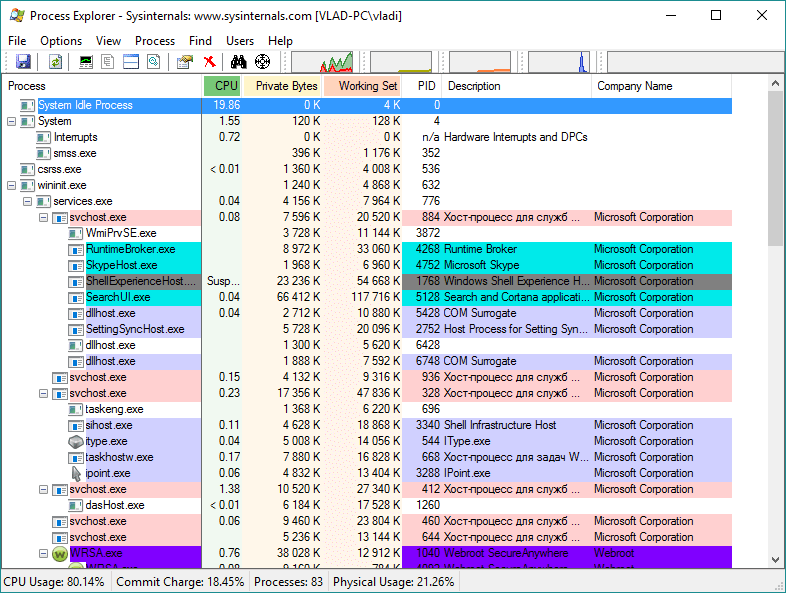Select the crosshair Find Window's Process icon
The image size is (786, 593).
[263, 62]
